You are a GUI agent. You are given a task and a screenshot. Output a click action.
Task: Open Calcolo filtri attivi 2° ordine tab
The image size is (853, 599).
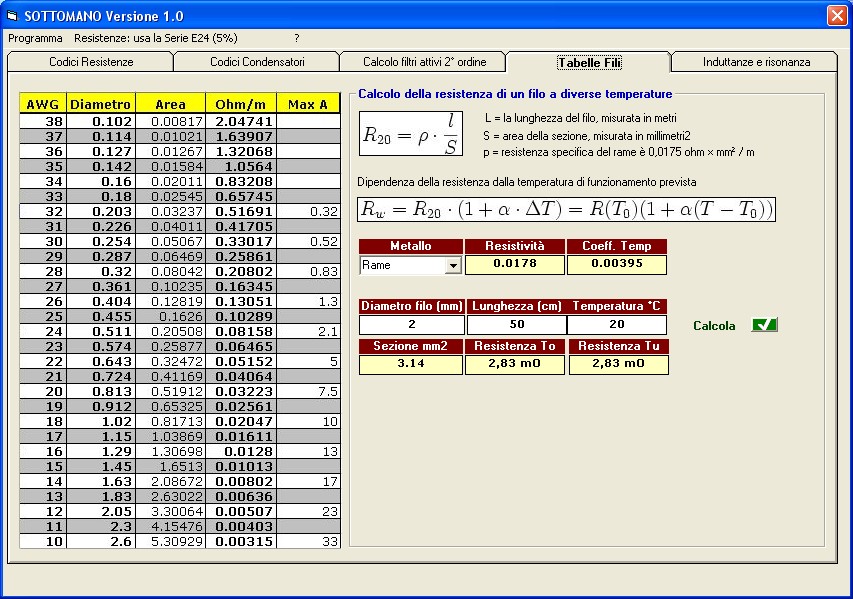pos(425,62)
